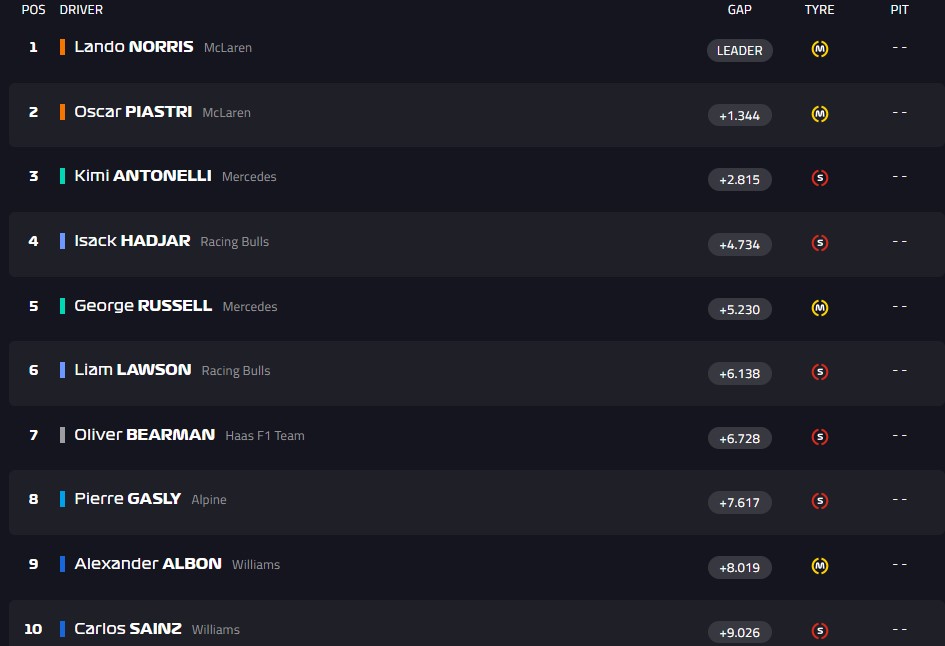This screenshot has width=945, height=646.
Task: Click Oscar Piastri's medium tyre icon
Action: (820, 114)
